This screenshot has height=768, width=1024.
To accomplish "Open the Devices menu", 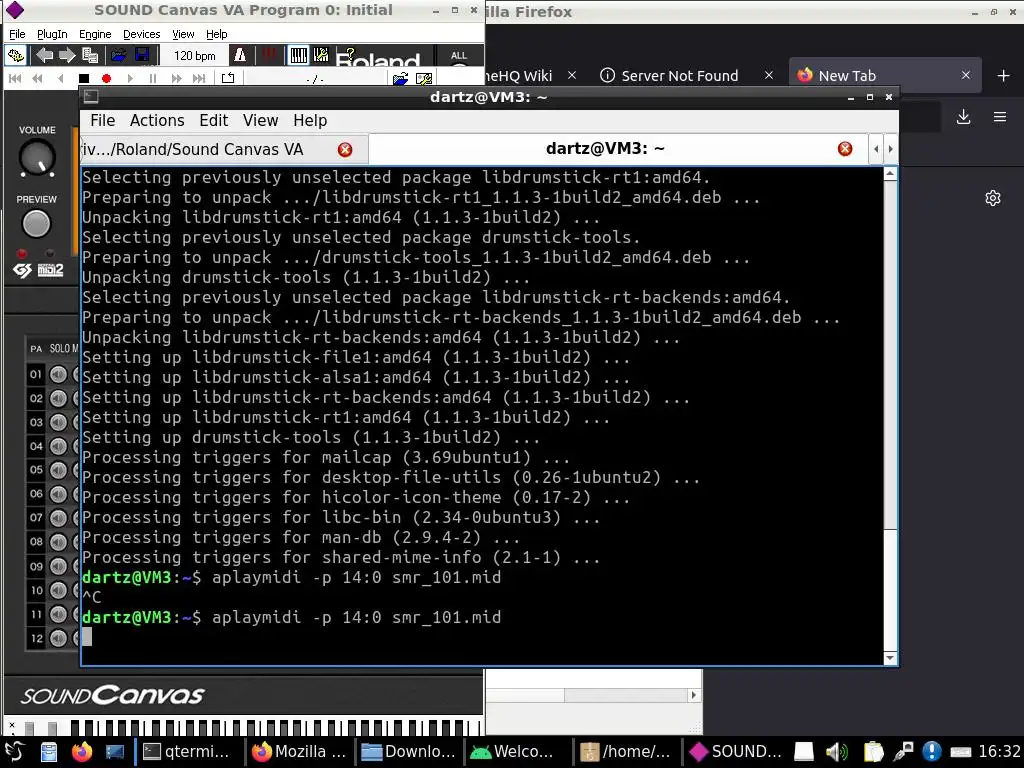I will point(141,34).
